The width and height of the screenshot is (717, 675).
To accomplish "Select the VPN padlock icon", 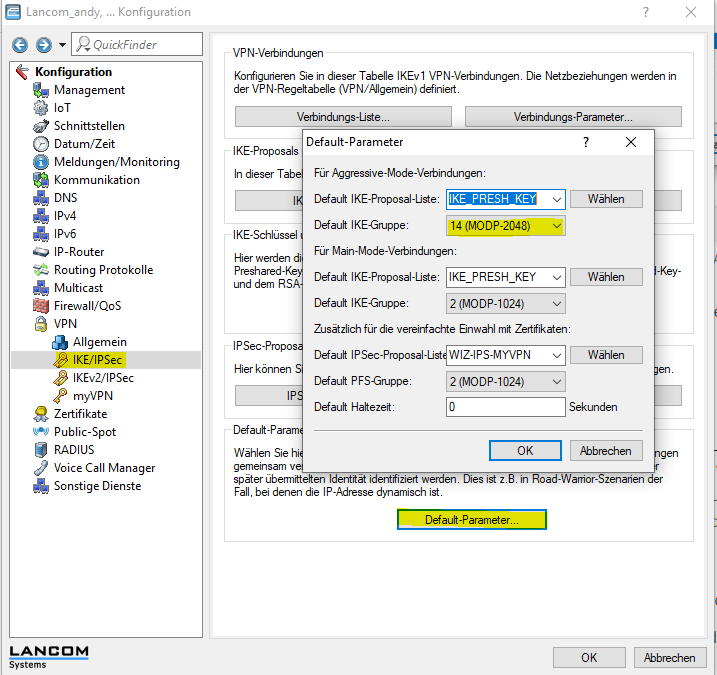I will point(41,324).
